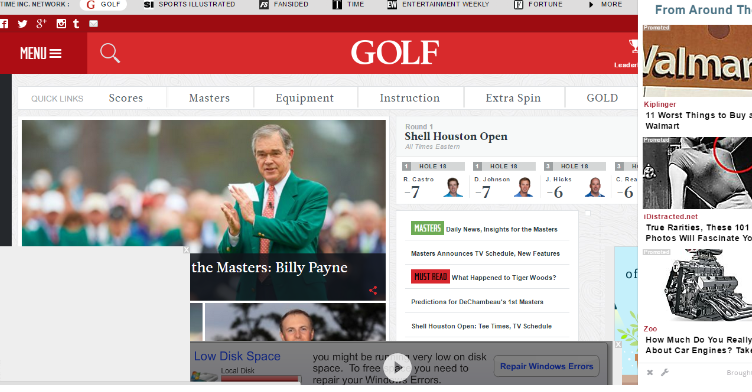Open the Twitter bird icon
This screenshot has height=392, width=752.
[22, 24]
